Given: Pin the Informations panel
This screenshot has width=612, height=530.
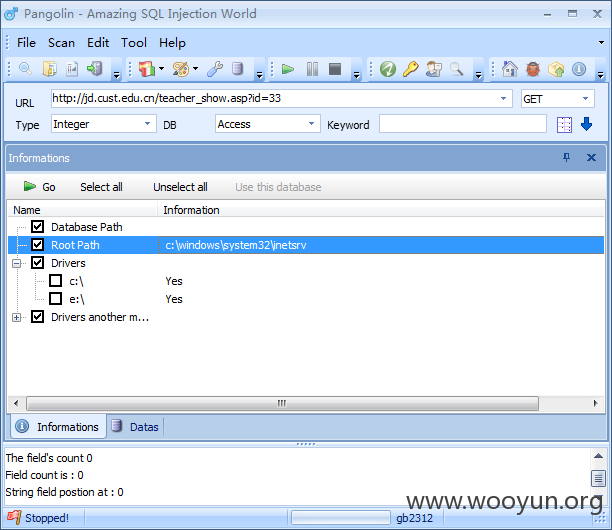Looking at the screenshot, I should pos(566,157).
